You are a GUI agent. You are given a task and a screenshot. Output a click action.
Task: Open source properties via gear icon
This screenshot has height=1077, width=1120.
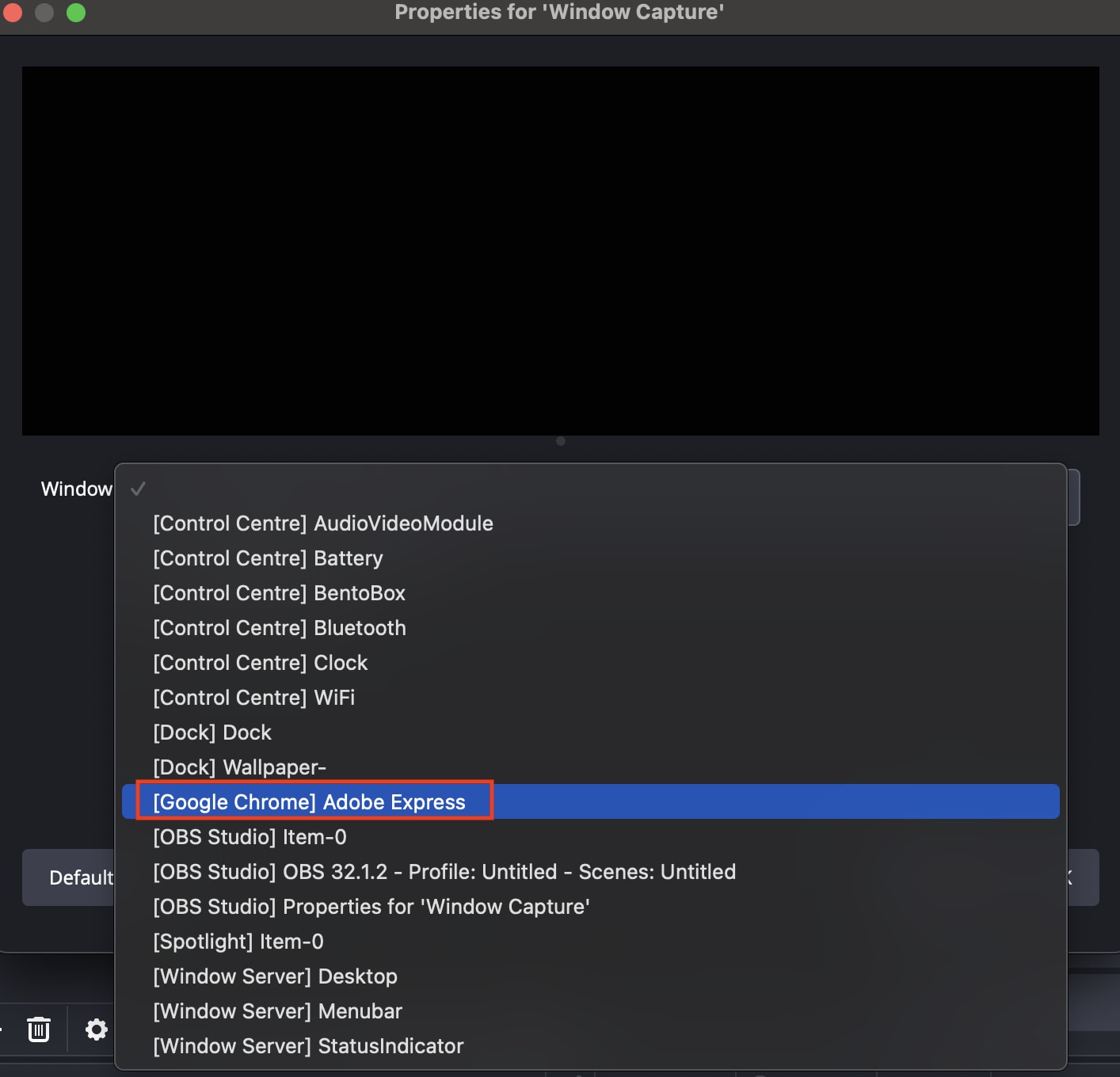tap(97, 1029)
